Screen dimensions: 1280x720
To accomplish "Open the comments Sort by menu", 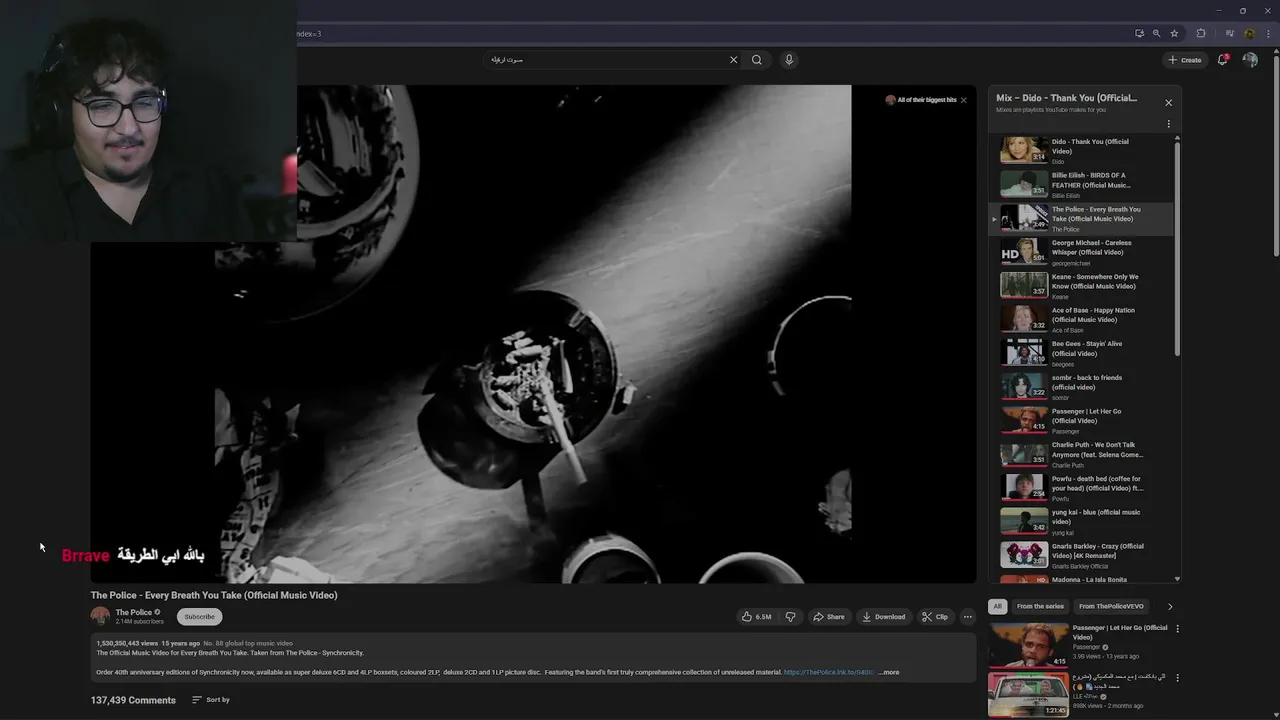I will 211,700.
